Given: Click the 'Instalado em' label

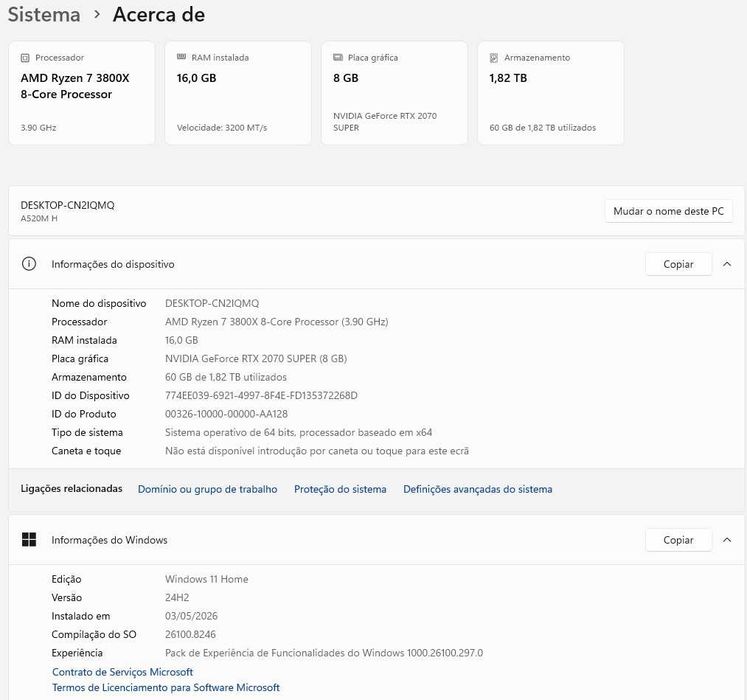Looking at the screenshot, I should coord(81,616).
